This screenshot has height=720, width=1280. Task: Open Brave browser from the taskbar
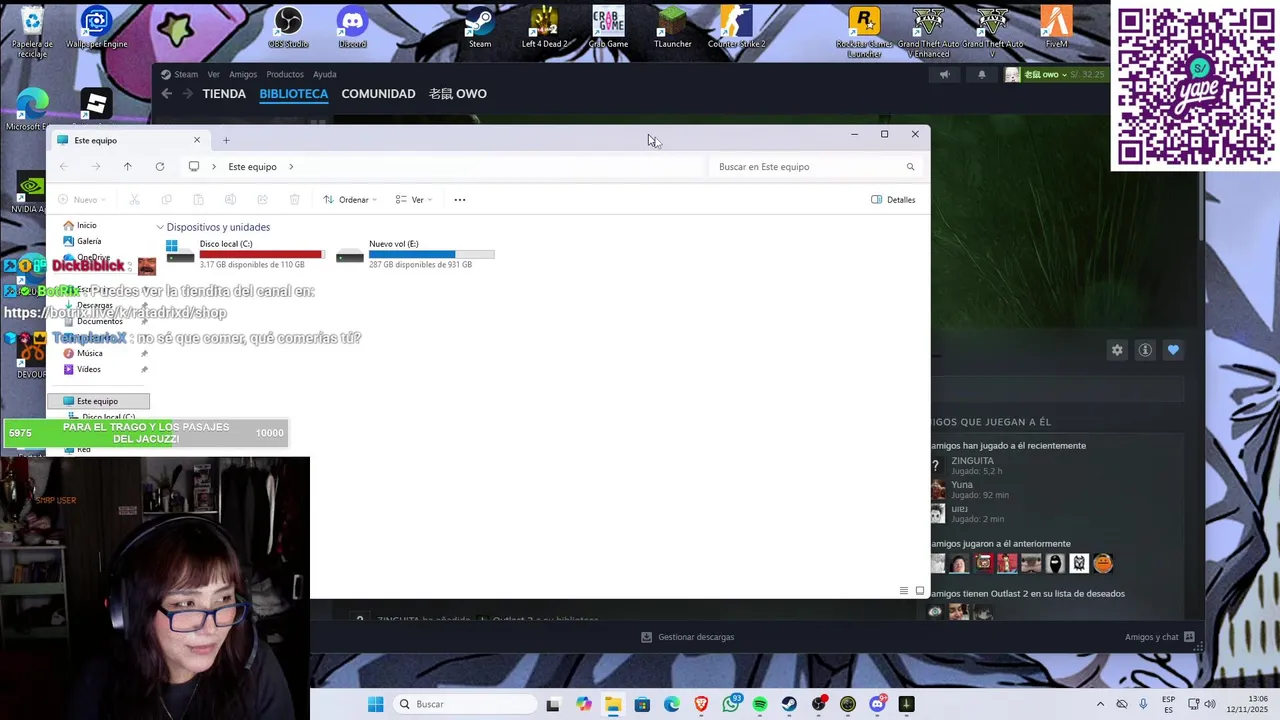(701, 704)
